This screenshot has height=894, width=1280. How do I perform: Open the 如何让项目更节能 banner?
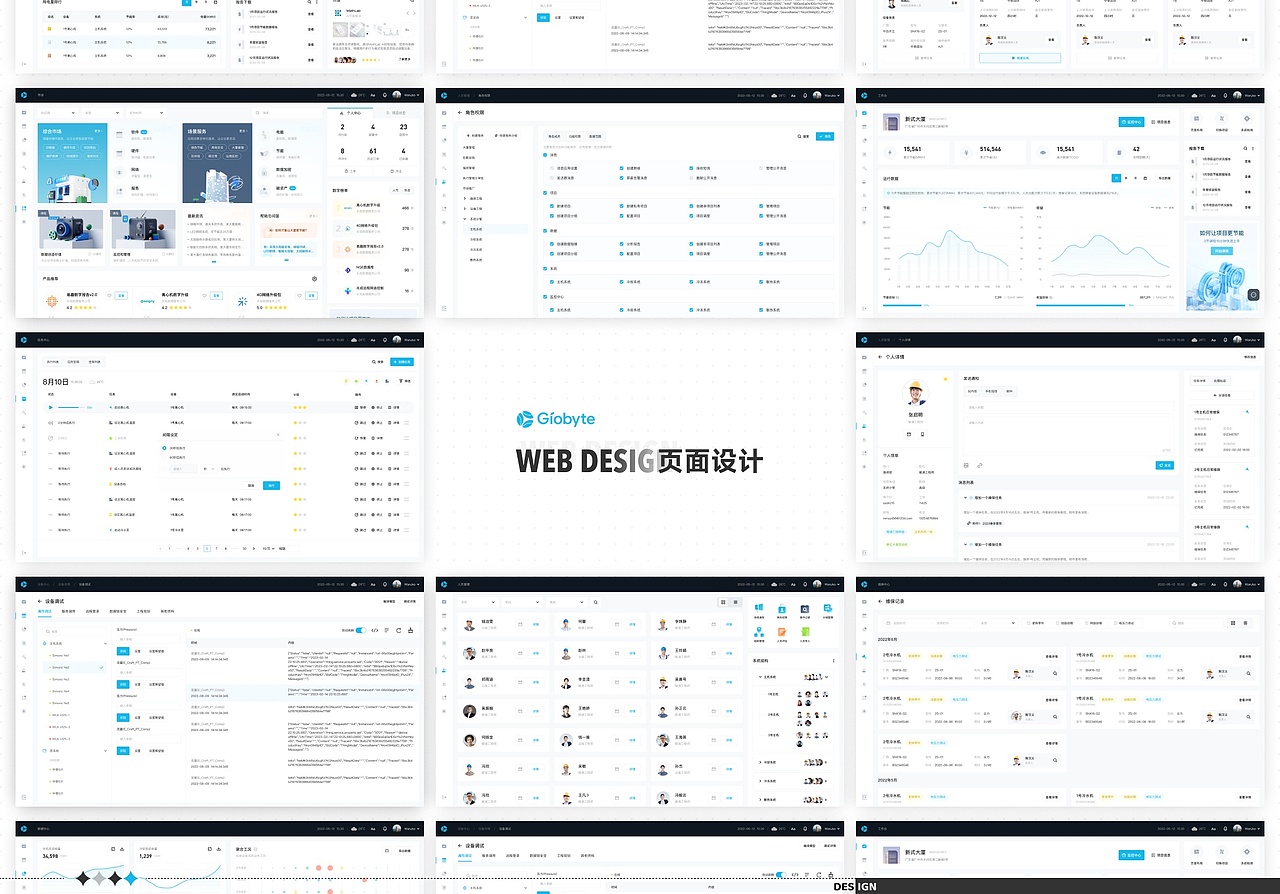coord(1221,268)
